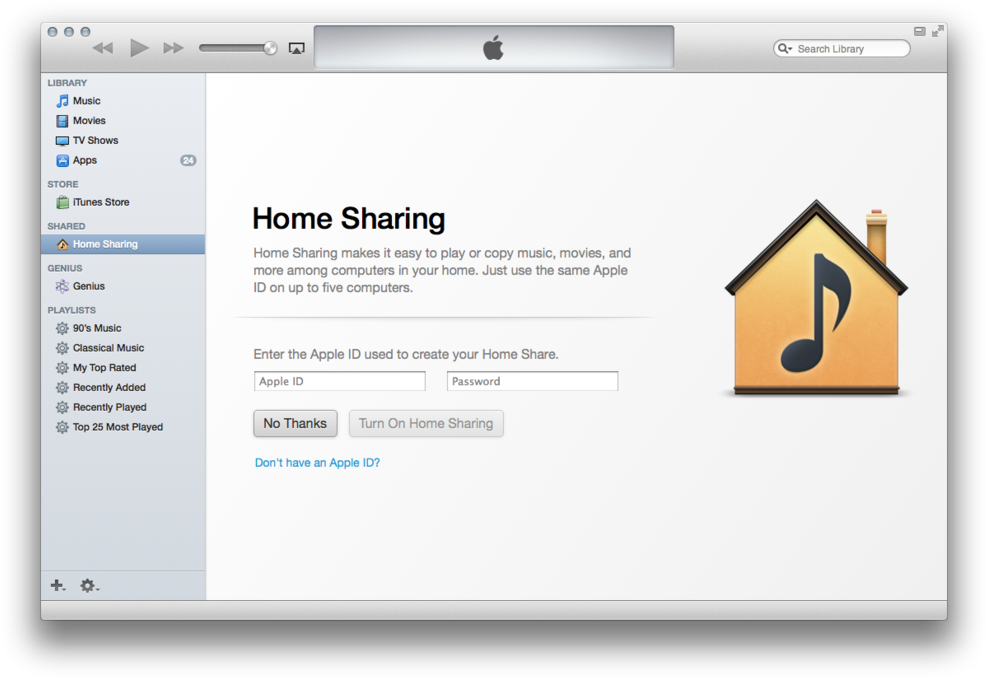The width and height of the screenshot is (987, 678).
Task: Open the AirPlay output icon
Action: click(296, 48)
